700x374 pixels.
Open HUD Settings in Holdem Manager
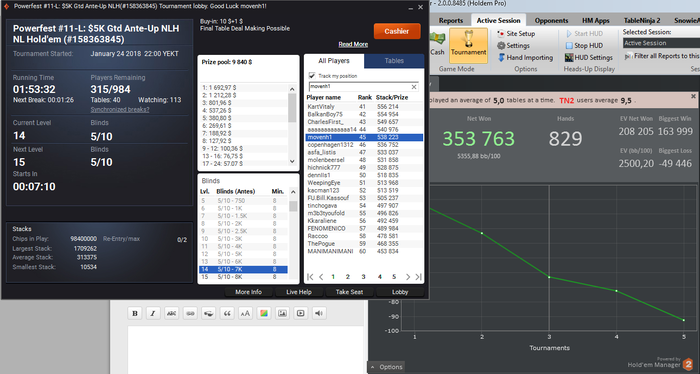point(589,58)
